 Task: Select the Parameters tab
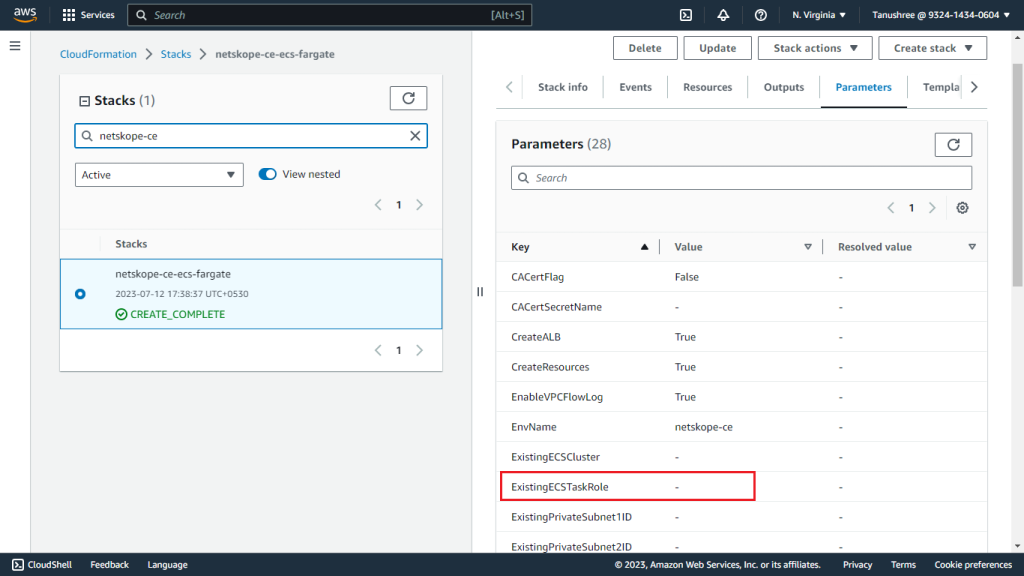point(863,87)
